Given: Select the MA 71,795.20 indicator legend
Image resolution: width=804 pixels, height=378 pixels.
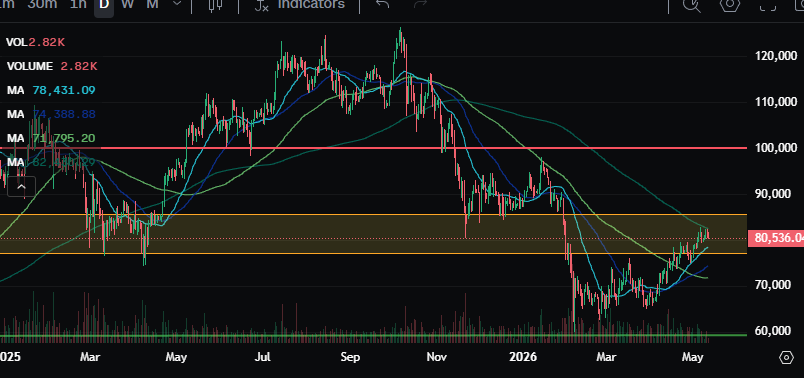Looking at the screenshot, I should [51, 138].
